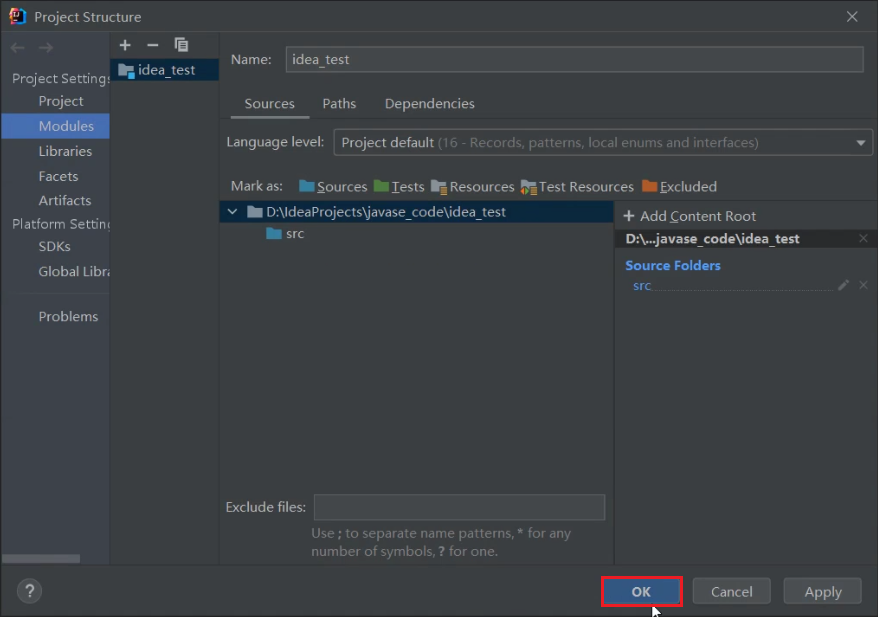Mark as Excluded folder icon
This screenshot has width=878, height=617.
tap(650, 186)
